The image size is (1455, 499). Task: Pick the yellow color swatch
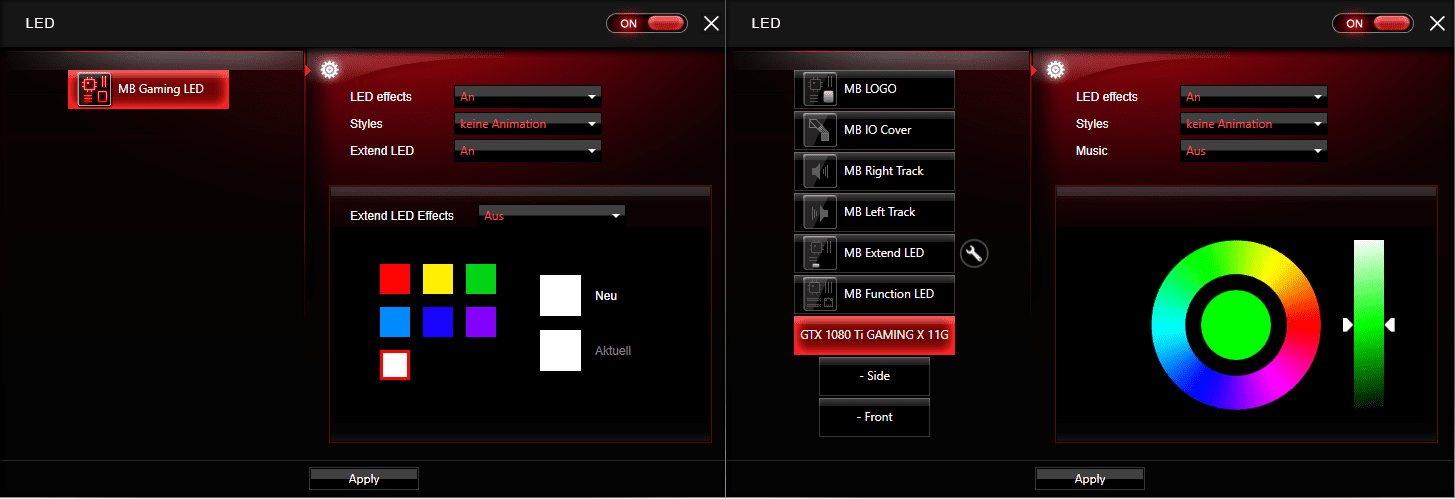click(438, 279)
